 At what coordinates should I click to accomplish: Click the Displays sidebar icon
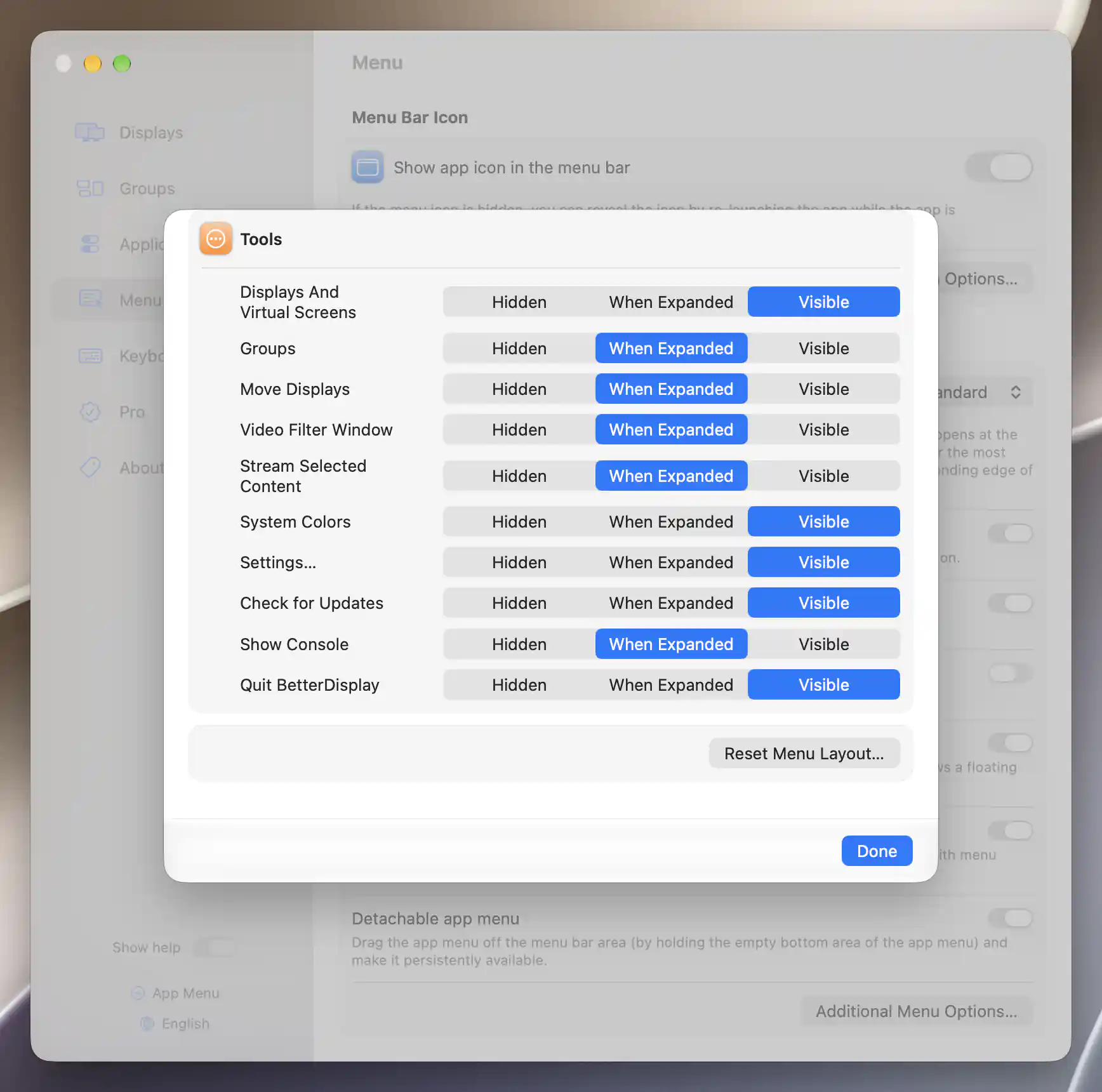click(90, 132)
